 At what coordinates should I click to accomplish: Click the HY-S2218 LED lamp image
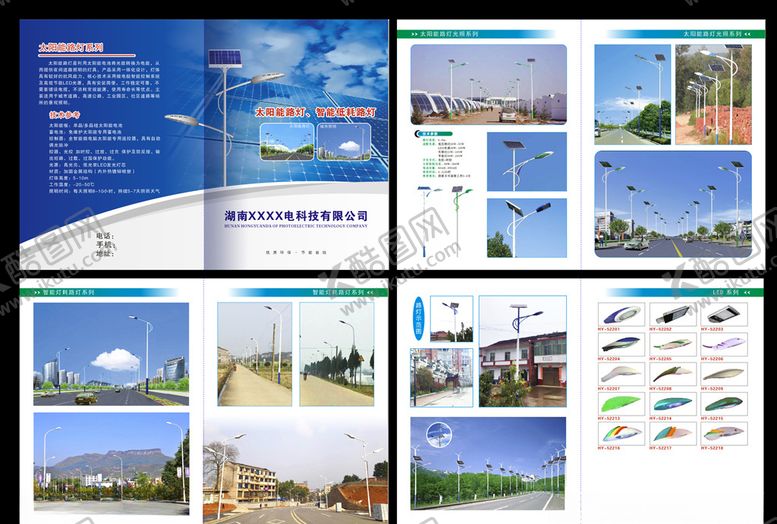point(723,433)
